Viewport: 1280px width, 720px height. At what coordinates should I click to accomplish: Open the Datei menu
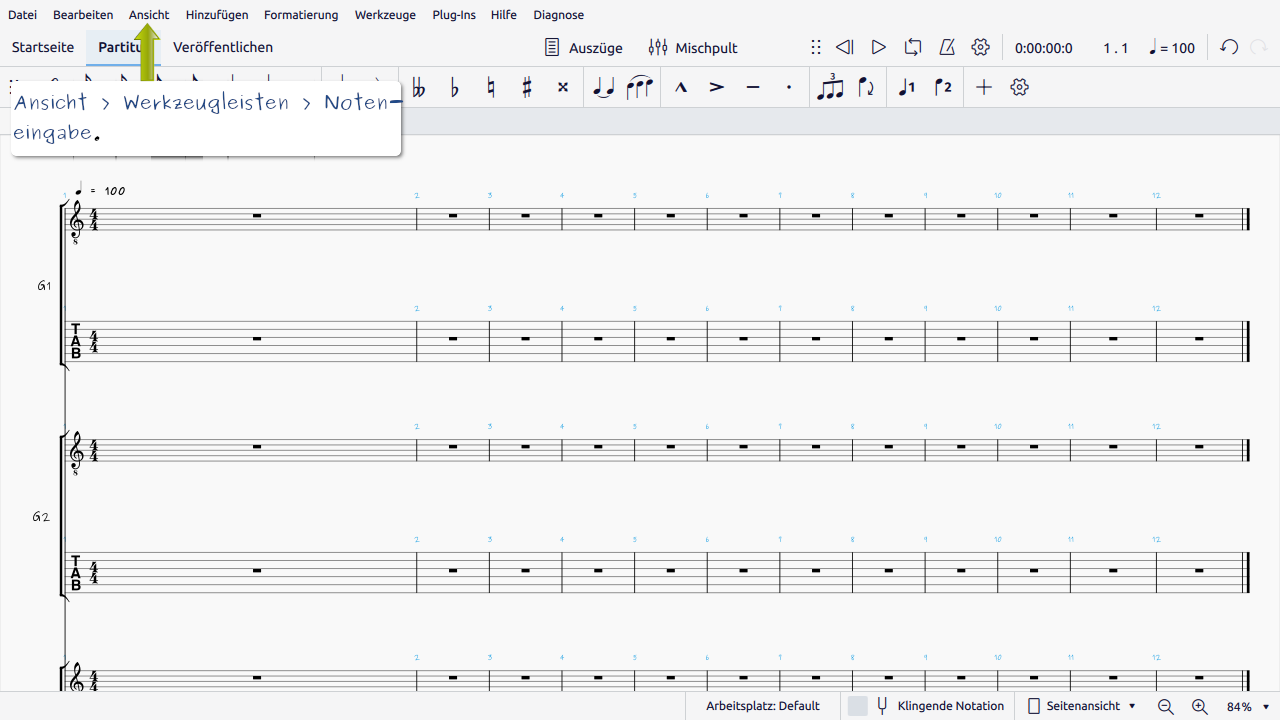coord(23,15)
